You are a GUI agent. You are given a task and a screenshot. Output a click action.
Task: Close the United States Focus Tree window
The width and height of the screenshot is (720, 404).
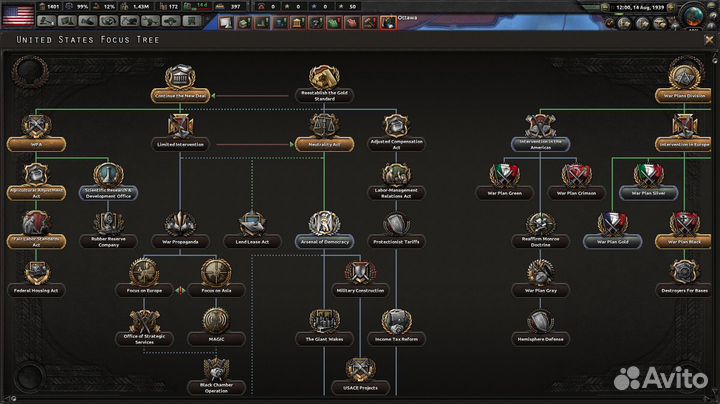click(x=709, y=40)
